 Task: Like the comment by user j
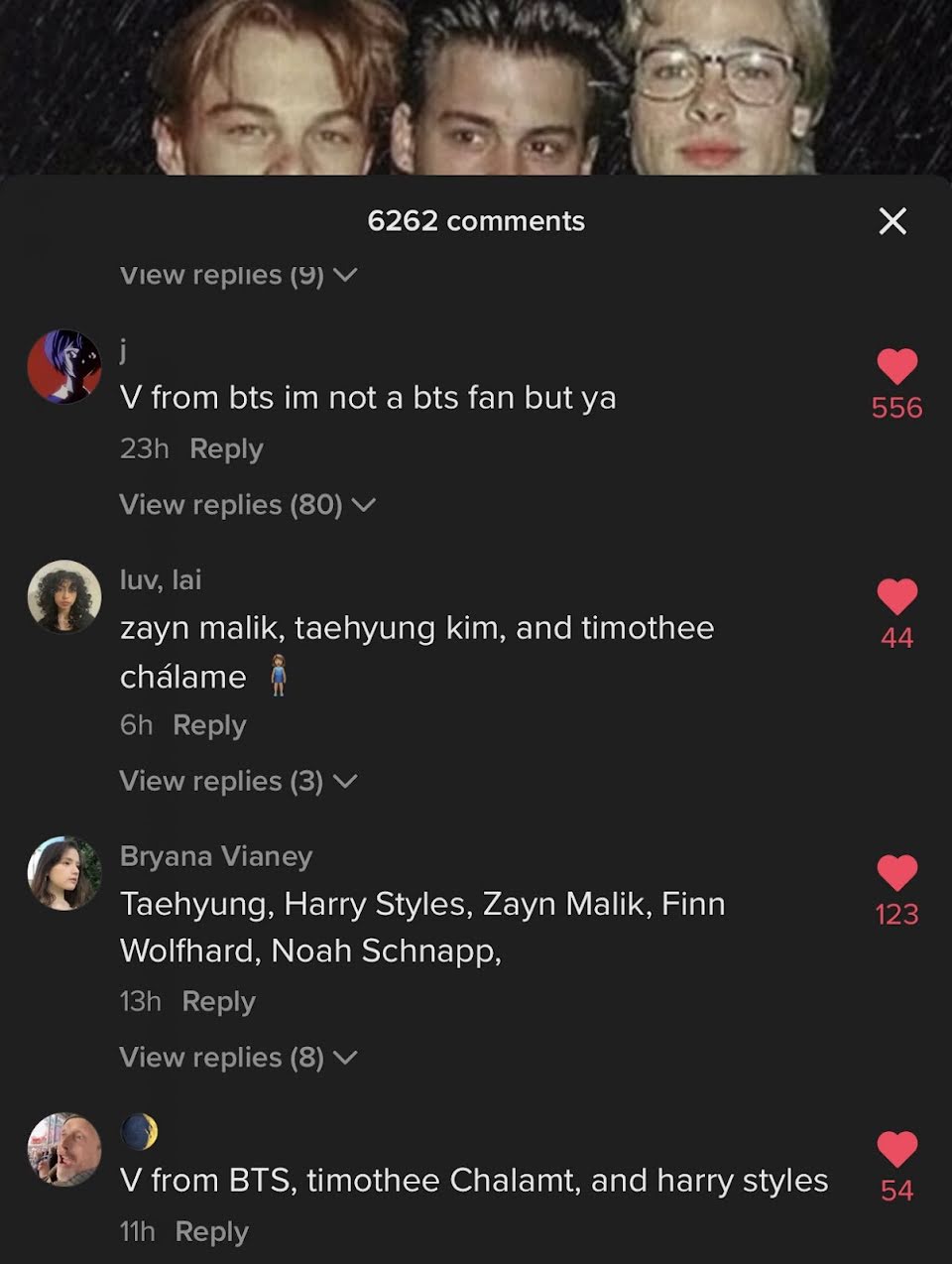(897, 367)
